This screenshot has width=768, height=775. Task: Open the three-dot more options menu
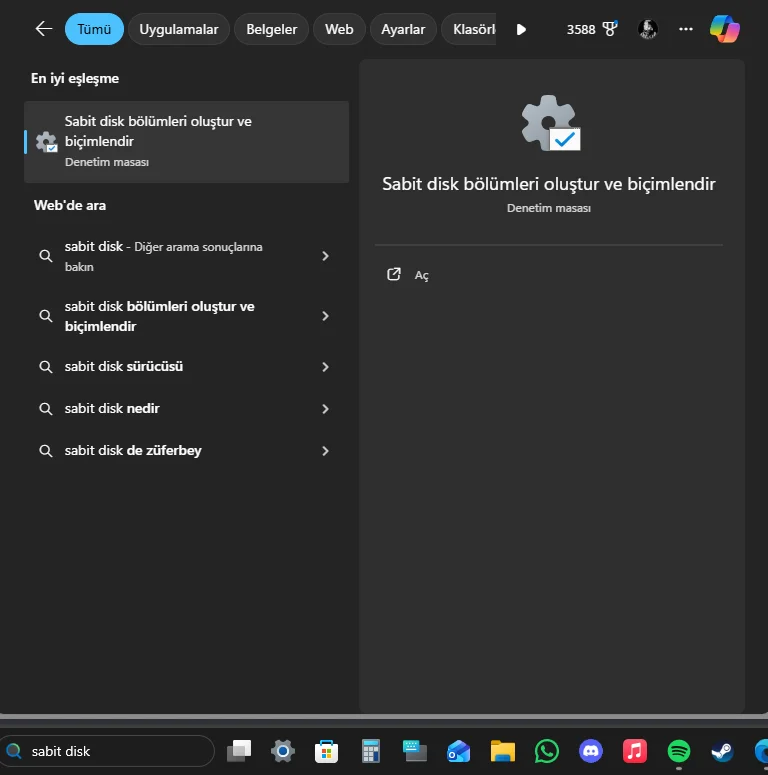click(x=685, y=29)
